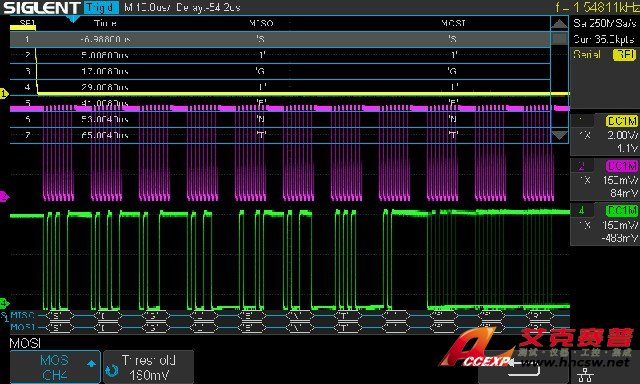Viewport: 640px width, 384px height.
Task: Click the channel 1 yellow ground marker
Action: pyautogui.click(x=4, y=93)
